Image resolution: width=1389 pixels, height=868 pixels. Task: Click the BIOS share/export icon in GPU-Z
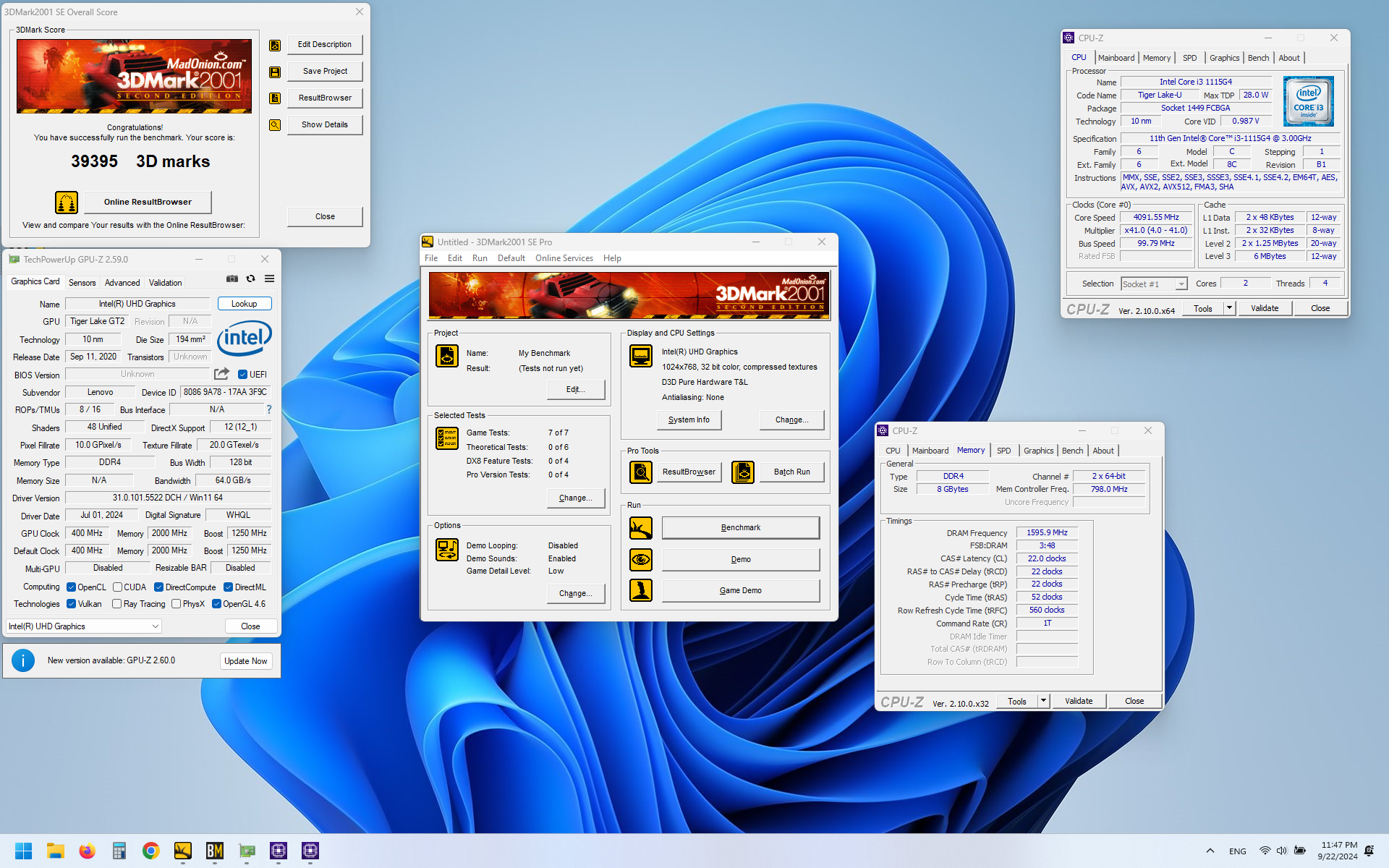pos(221,374)
